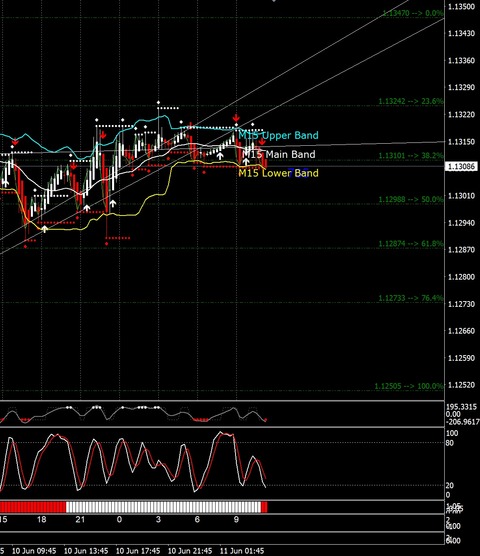Click hour label 21 on the histogram axis
Screen dimensions: 480x556
[80, 520]
